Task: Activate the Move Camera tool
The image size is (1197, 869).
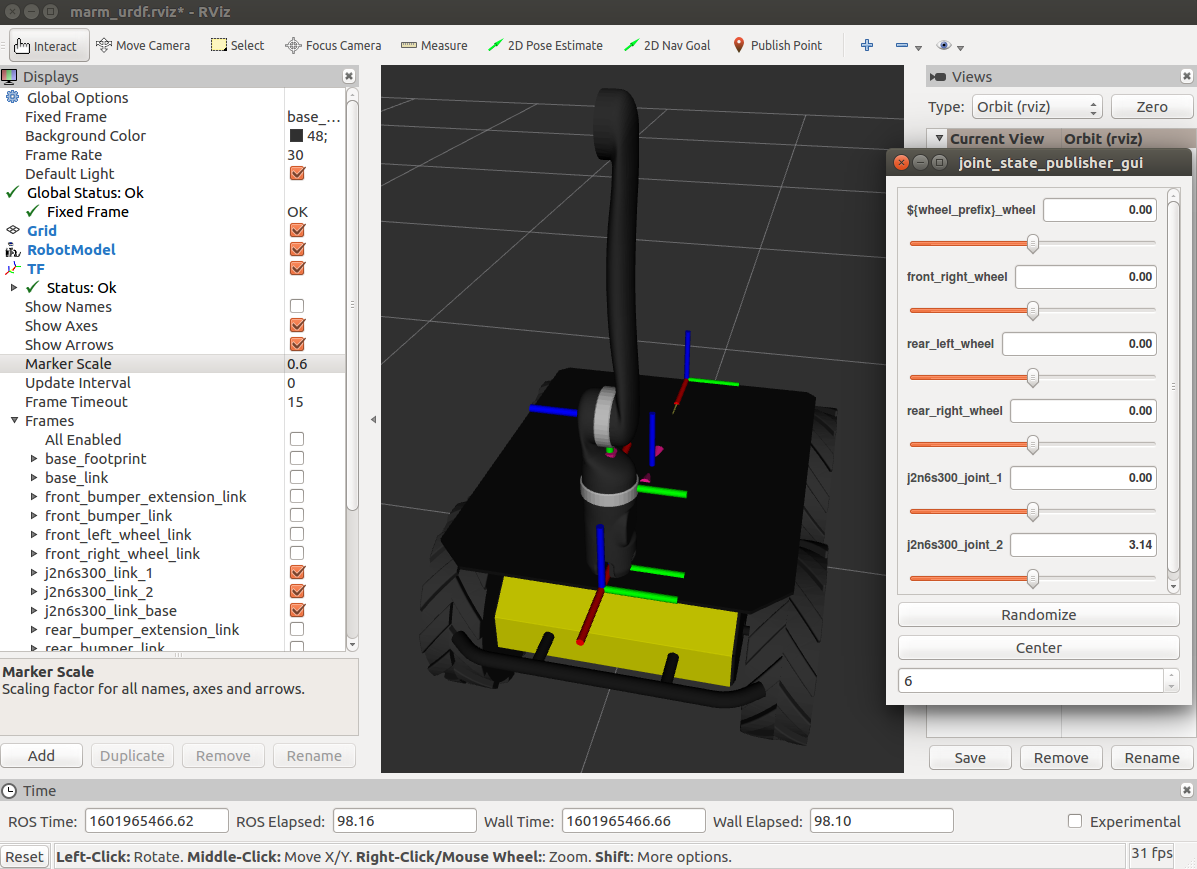Action: pyautogui.click(x=143, y=46)
